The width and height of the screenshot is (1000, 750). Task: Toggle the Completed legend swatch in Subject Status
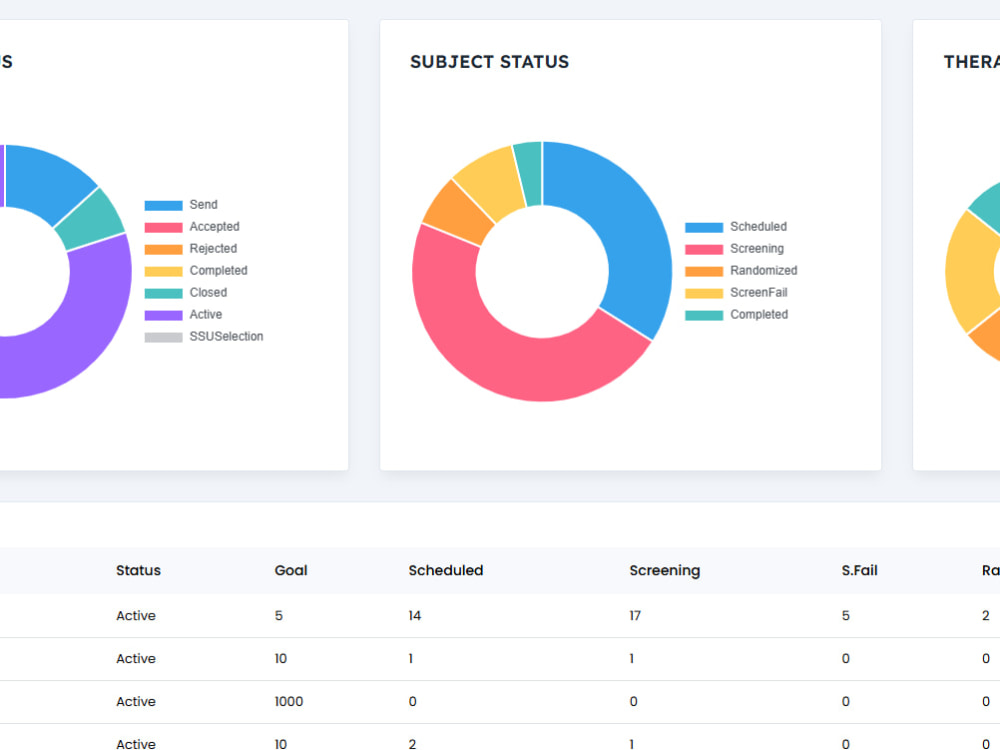704,315
